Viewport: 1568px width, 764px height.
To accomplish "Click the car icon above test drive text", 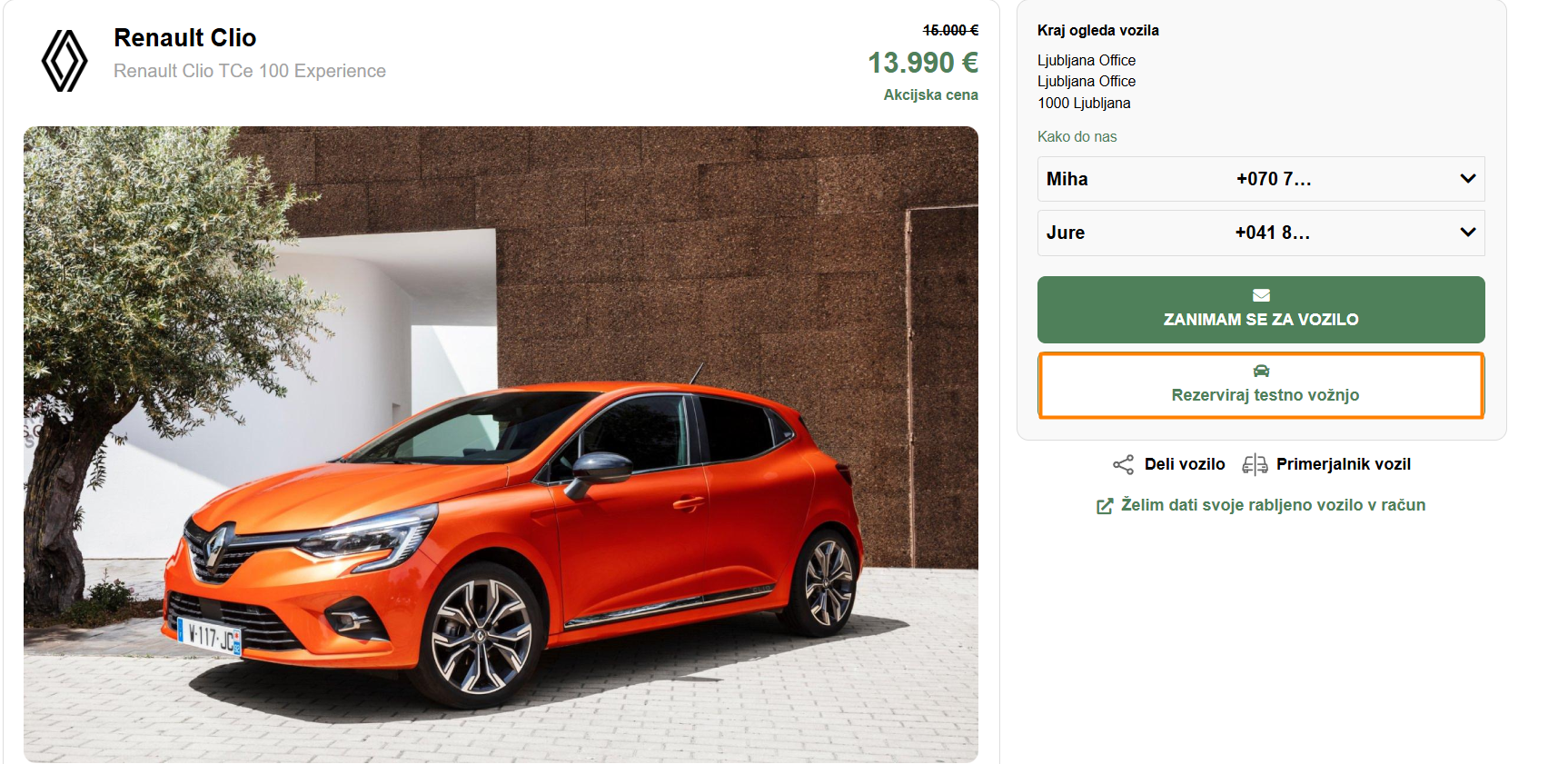I will [1261, 371].
